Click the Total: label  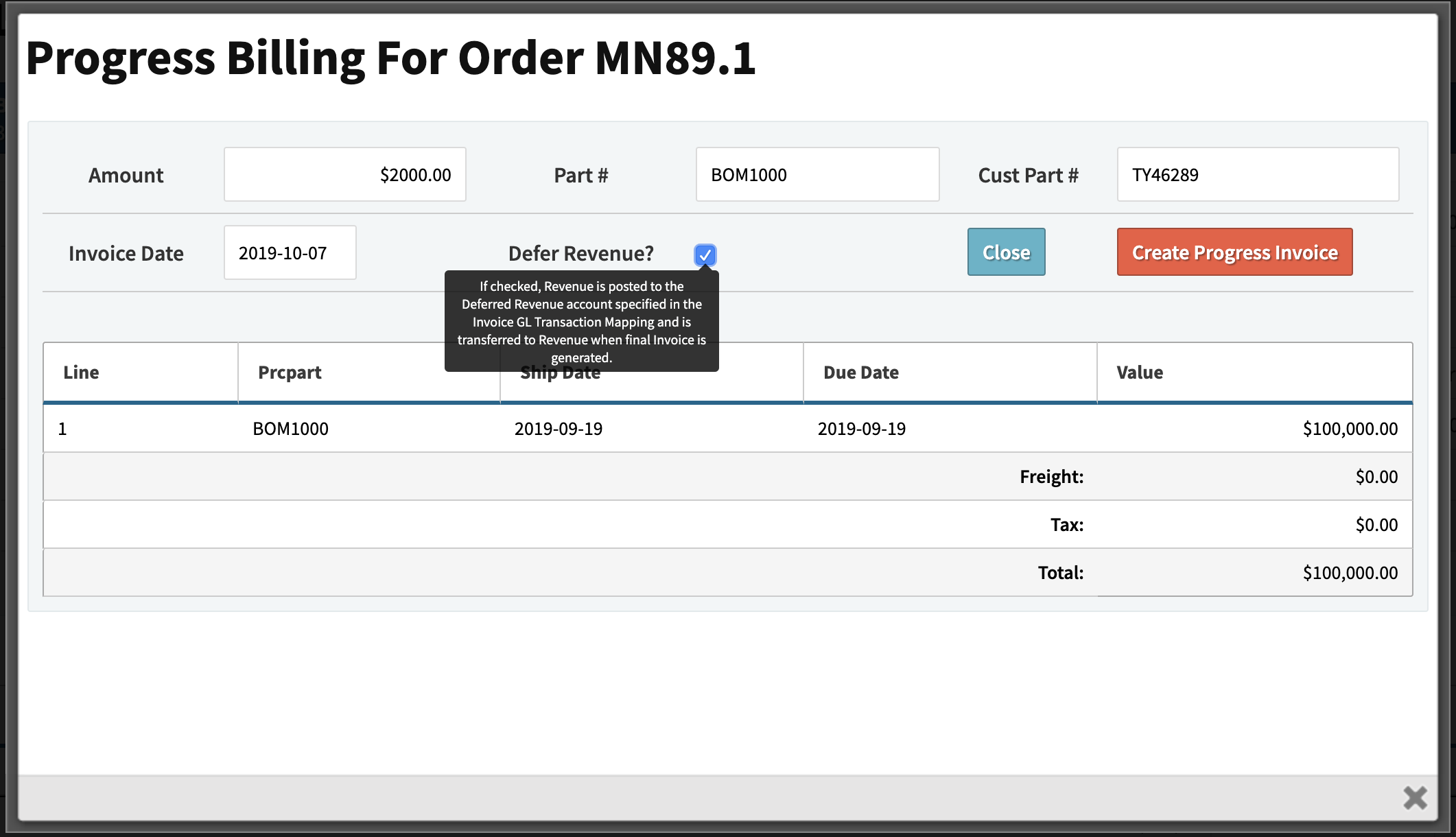pos(1061,573)
